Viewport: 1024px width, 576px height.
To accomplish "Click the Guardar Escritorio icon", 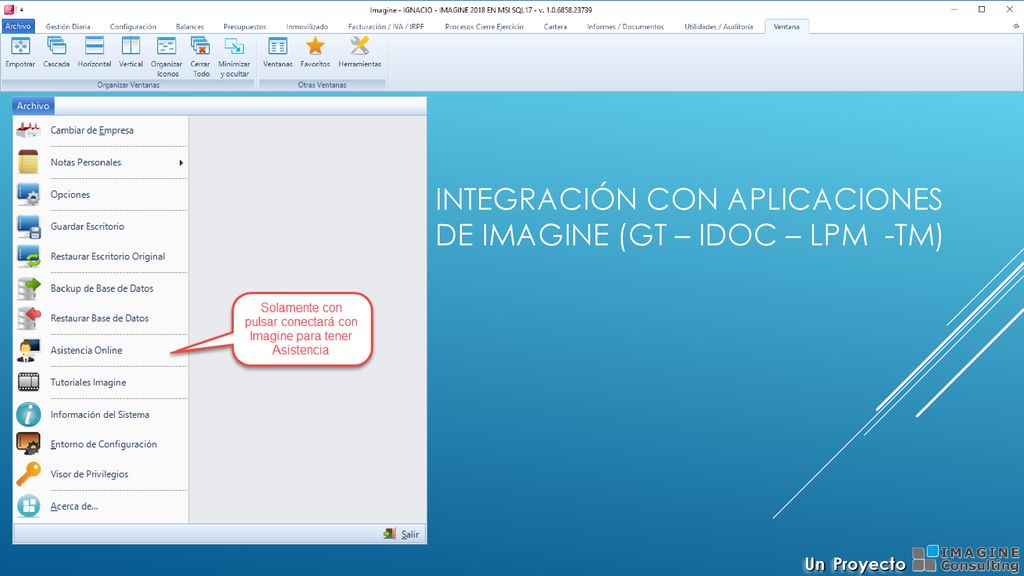I will 28,226.
